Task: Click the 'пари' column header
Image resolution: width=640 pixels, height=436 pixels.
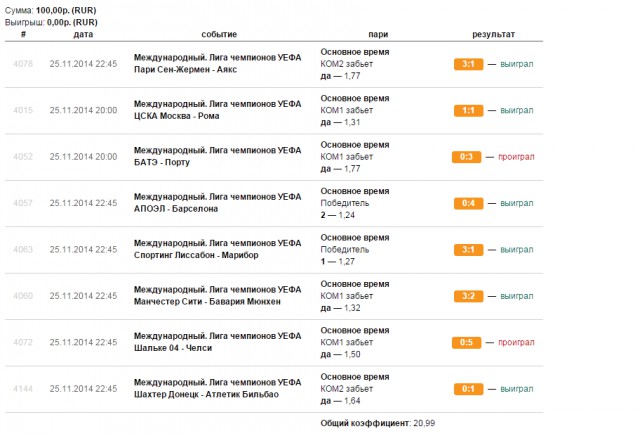Action: [379, 34]
